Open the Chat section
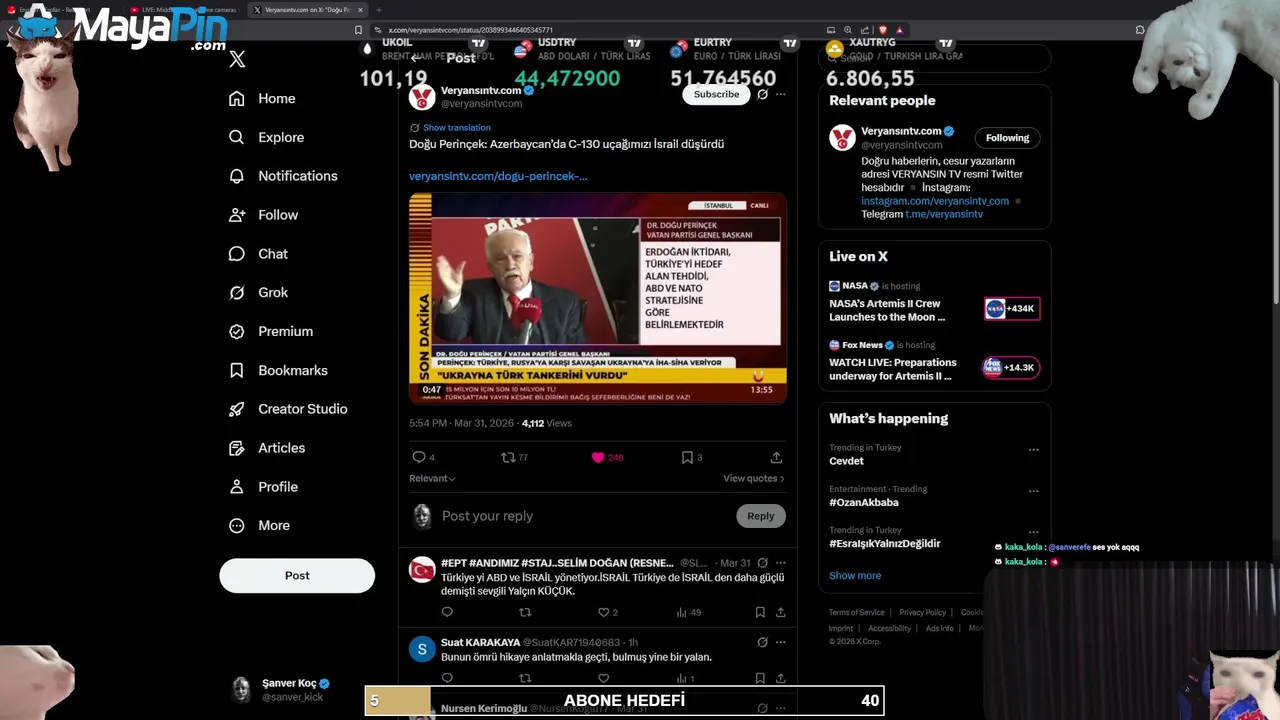 point(258,254)
